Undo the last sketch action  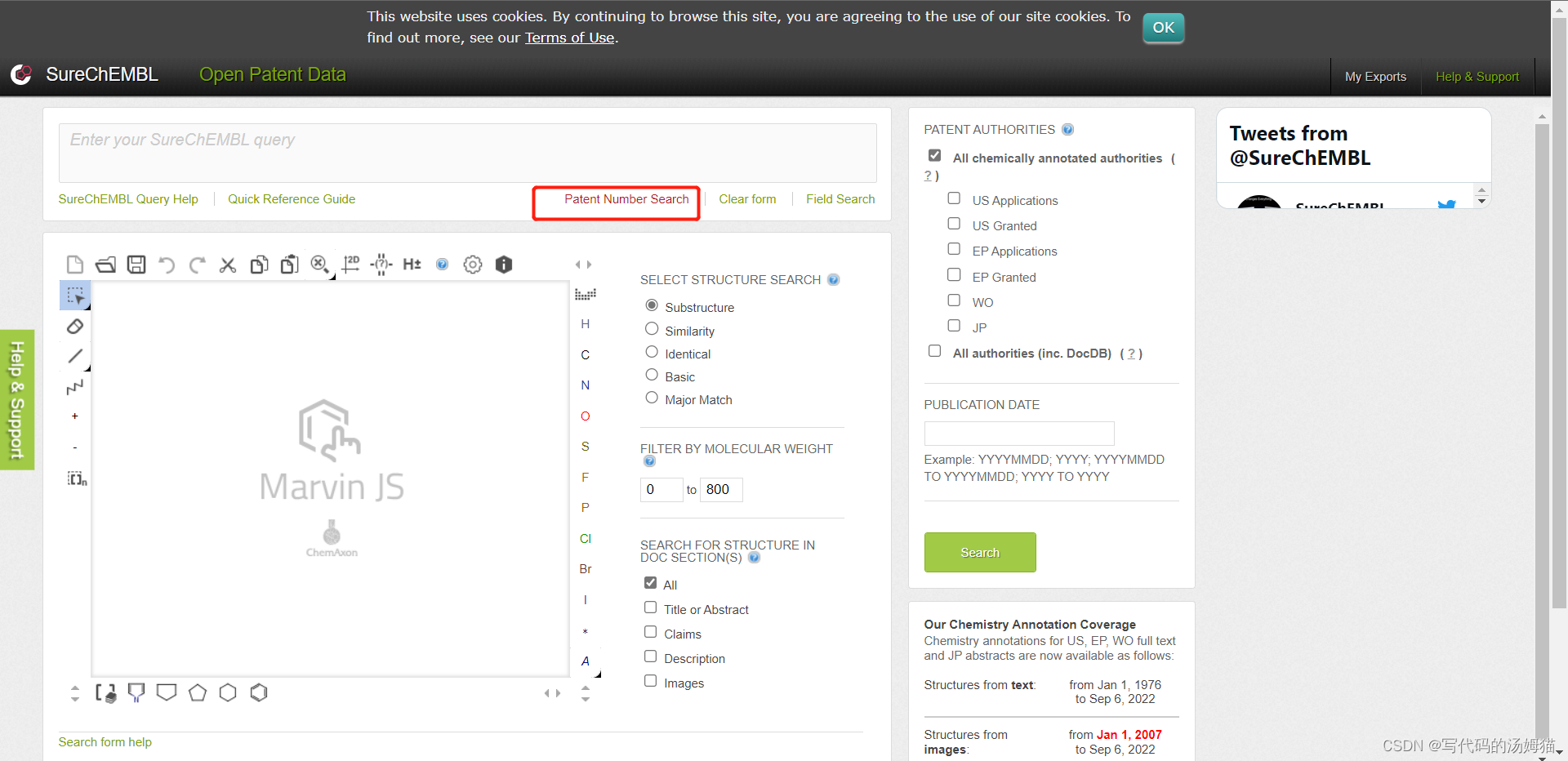click(x=167, y=265)
